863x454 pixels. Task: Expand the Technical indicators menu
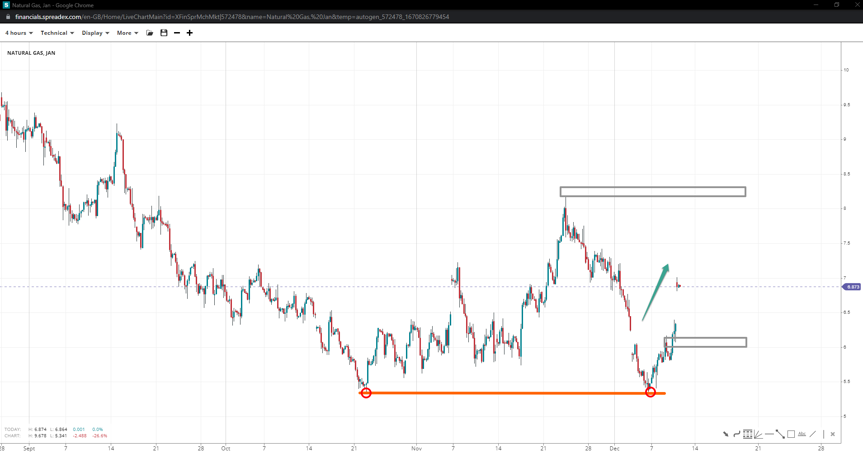[x=56, y=33]
